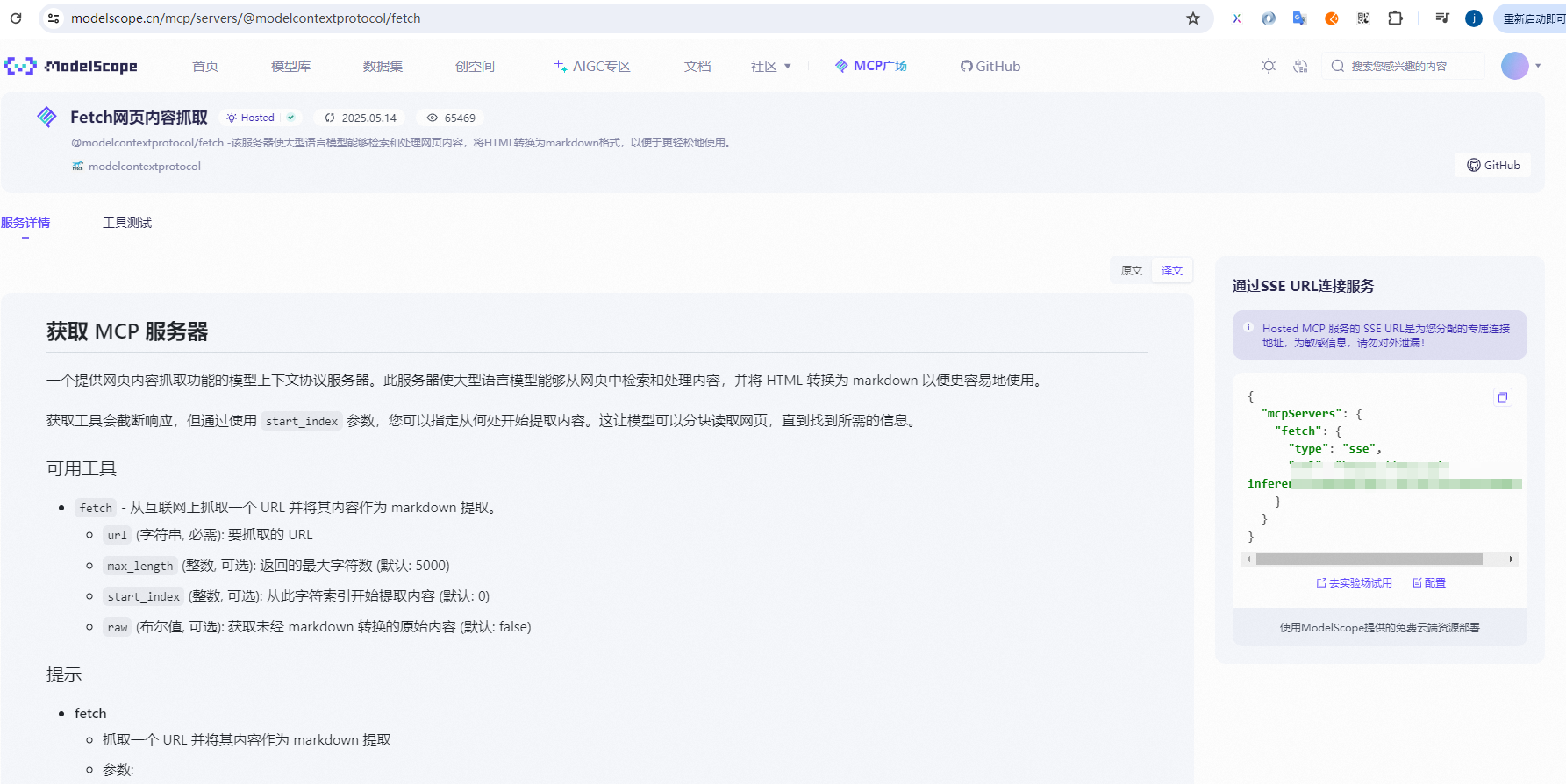Switch to the 服务详情 tab
This screenshot has width=1566, height=784.
[x=25, y=223]
